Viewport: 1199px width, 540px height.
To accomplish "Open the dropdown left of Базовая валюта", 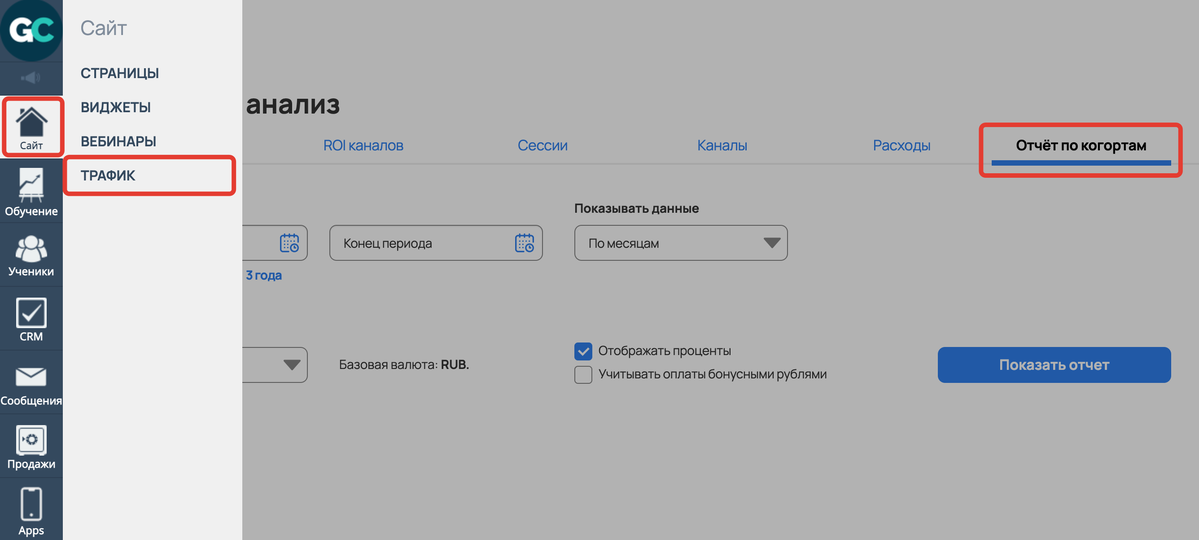I will click(275, 365).
